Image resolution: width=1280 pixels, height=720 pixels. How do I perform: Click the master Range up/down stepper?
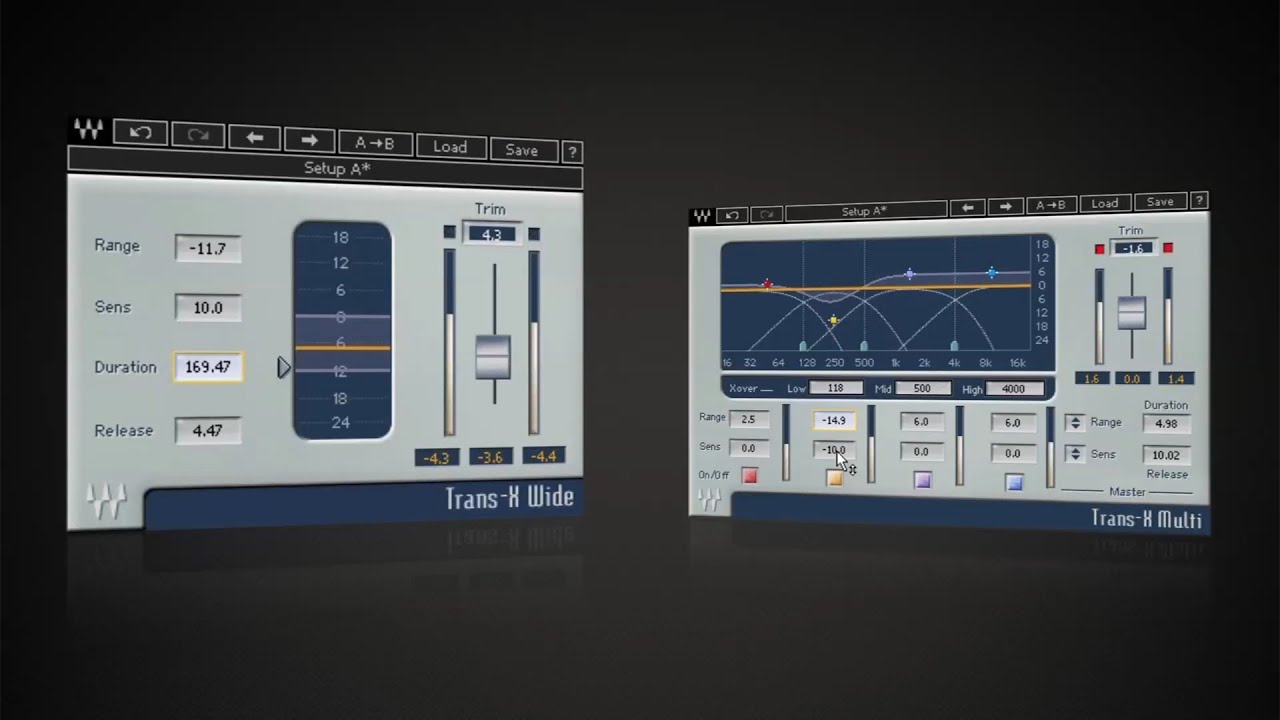(1074, 423)
